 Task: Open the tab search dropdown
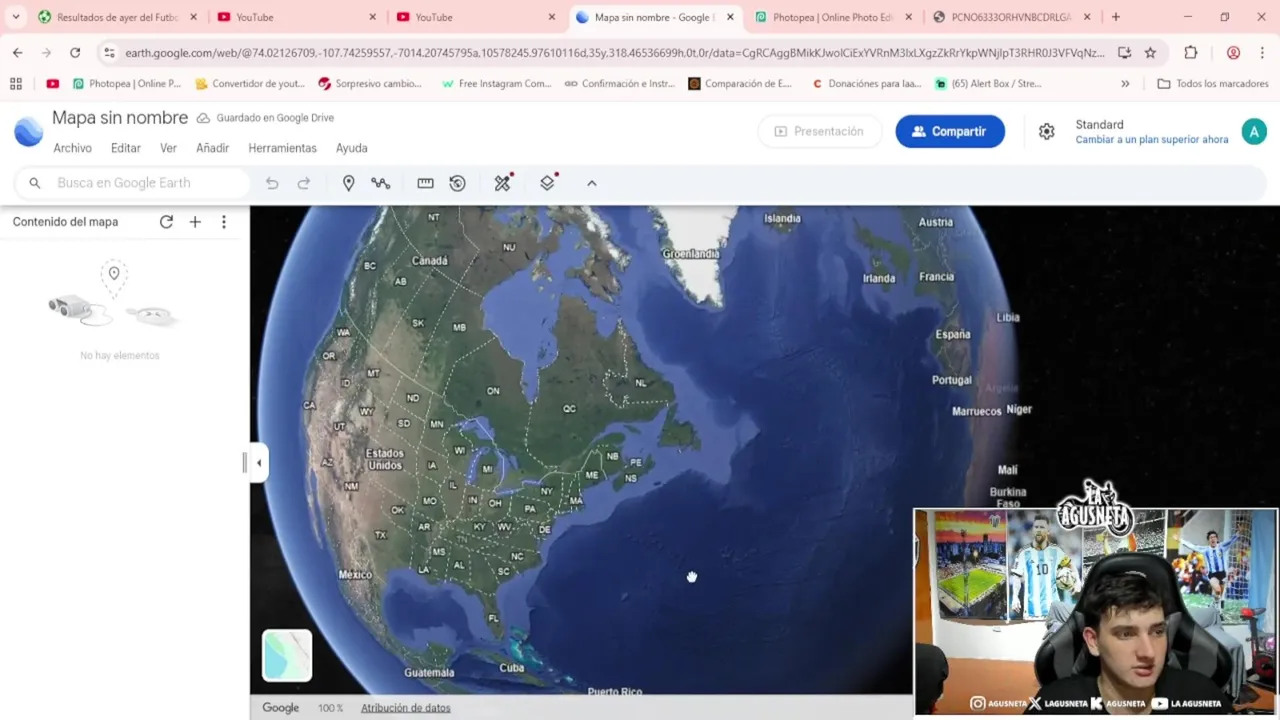point(16,17)
